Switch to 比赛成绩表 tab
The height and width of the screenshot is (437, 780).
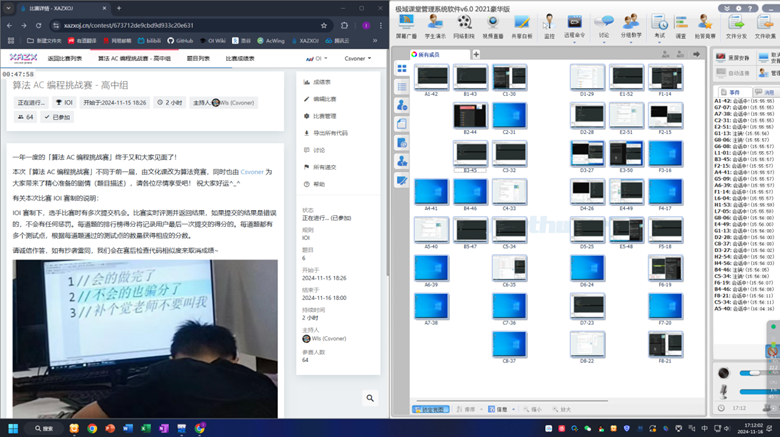[246, 60]
